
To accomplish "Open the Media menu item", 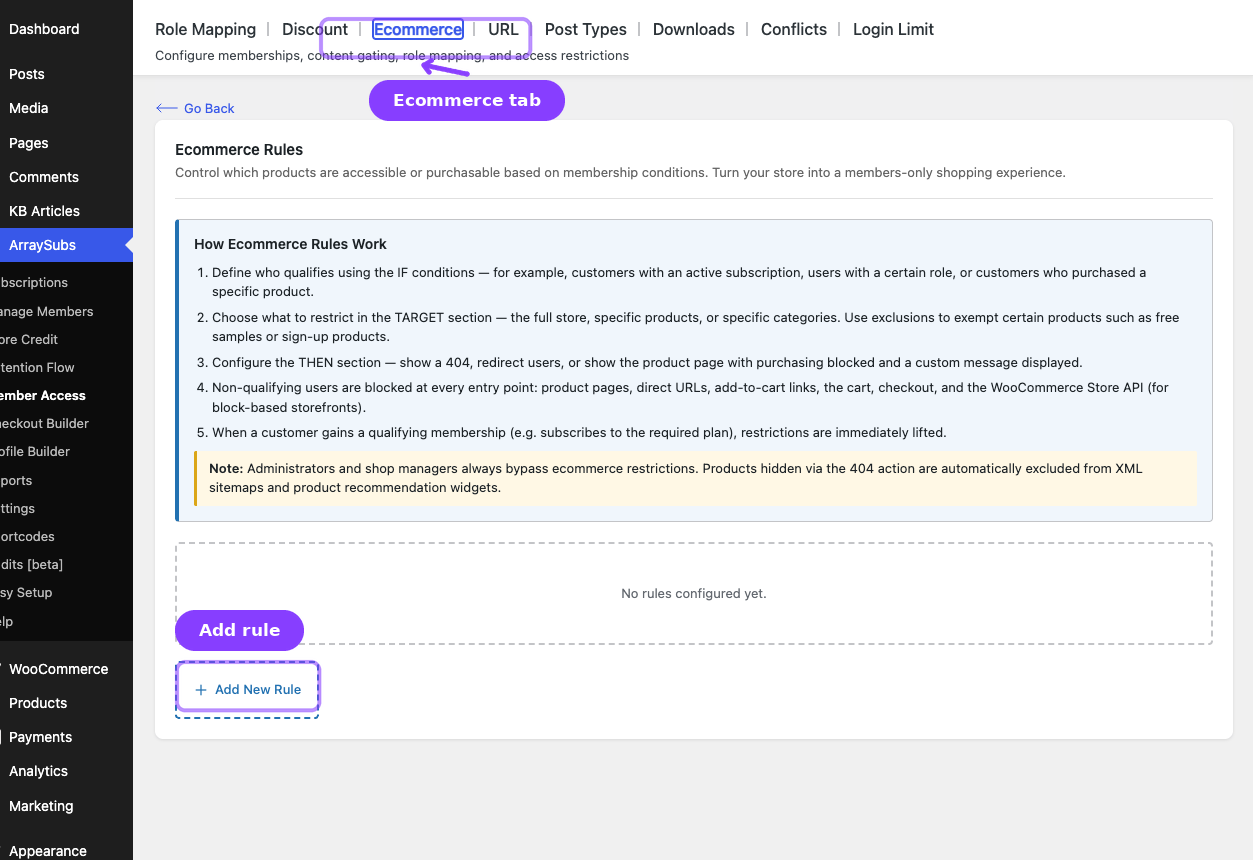I will 66,108.
